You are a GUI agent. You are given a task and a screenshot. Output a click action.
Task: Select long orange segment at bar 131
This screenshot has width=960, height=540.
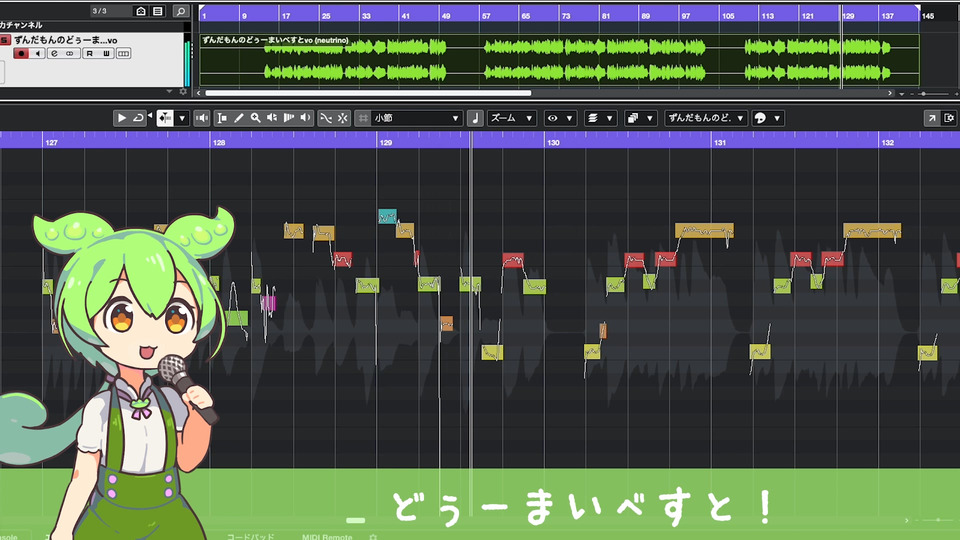(704, 230)
